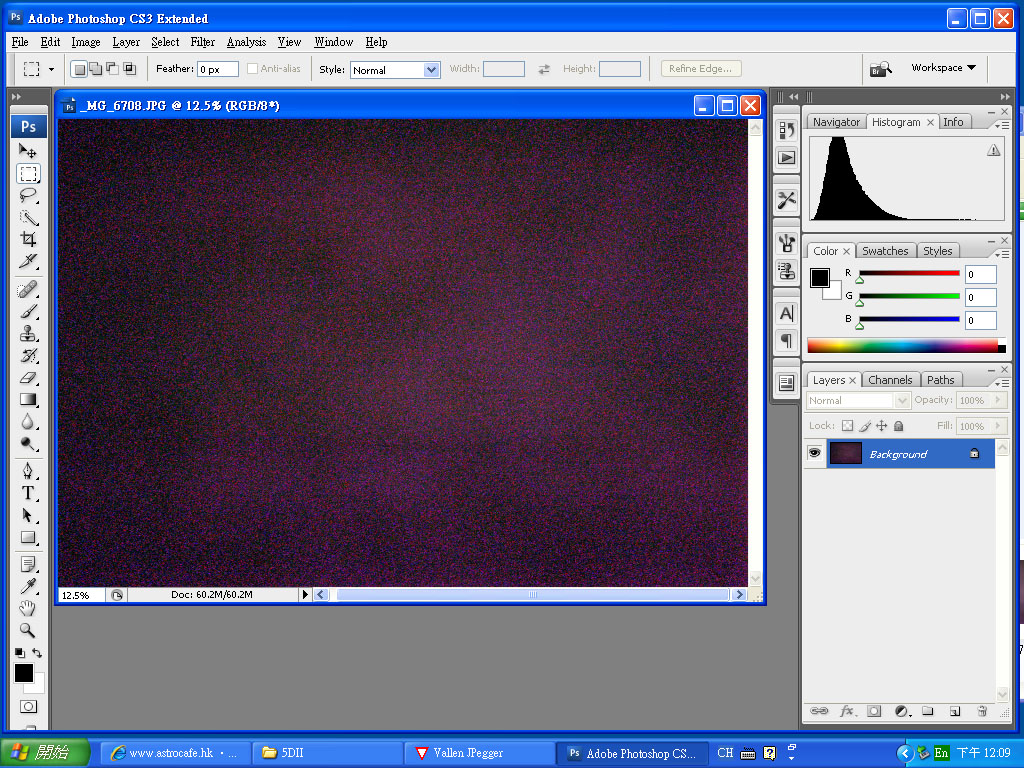Click the create new layer icon
1024x768 pixels.
[x=954, y=711]
